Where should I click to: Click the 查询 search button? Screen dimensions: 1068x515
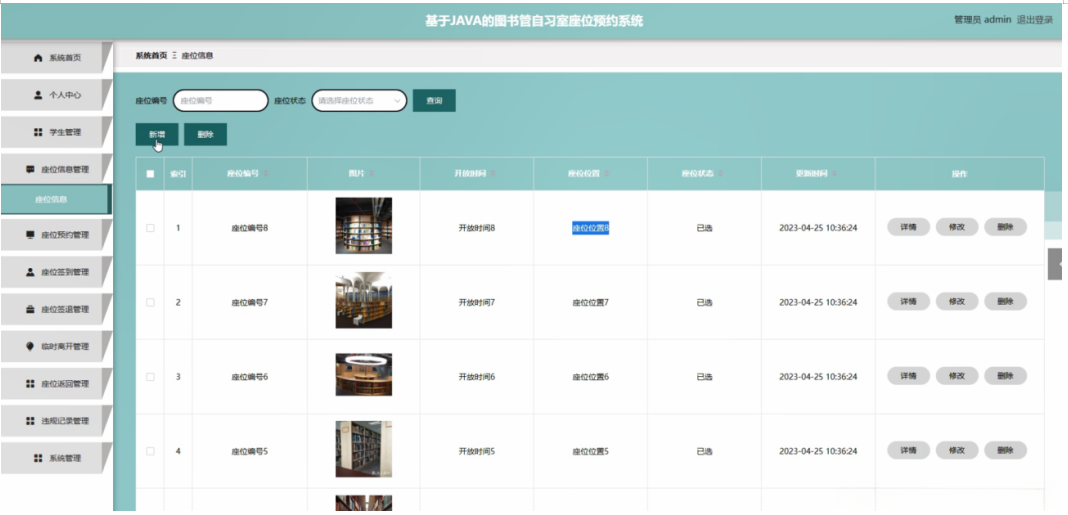pyautogui.click(x=434, y=101)
